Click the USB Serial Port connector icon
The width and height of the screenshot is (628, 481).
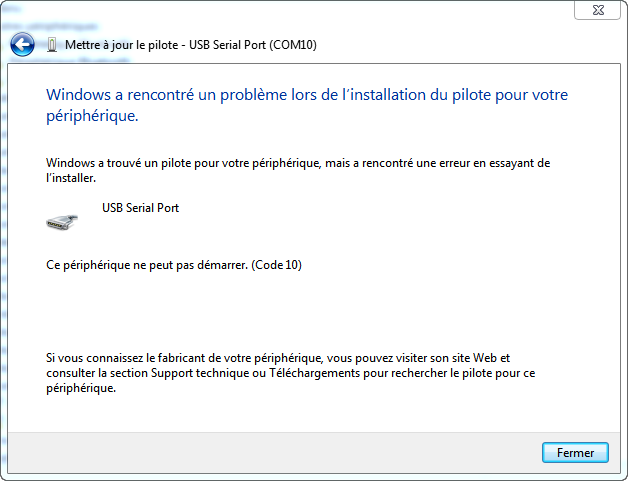coord(62,222)
